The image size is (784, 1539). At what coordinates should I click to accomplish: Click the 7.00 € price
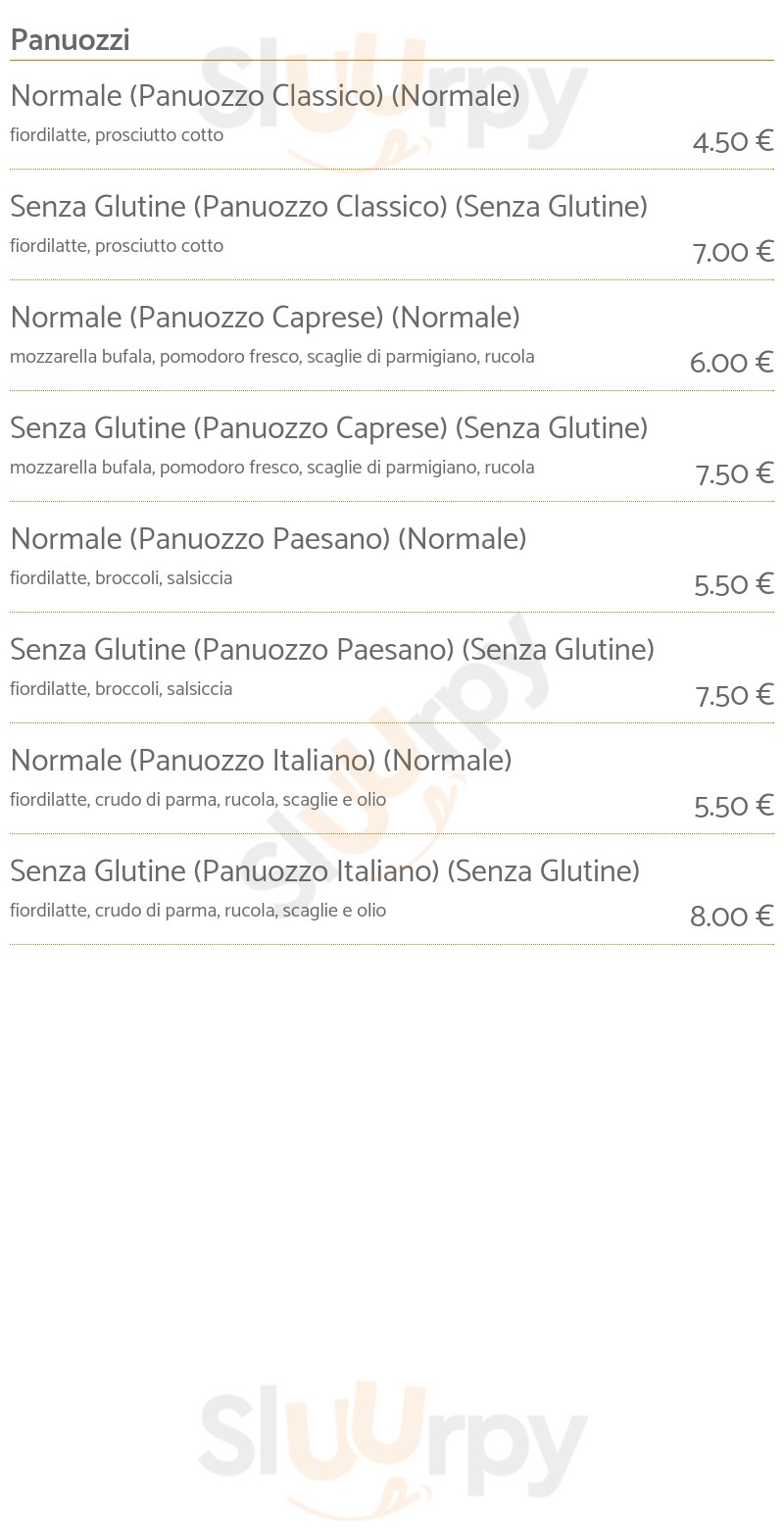click(x=733, y=253)
